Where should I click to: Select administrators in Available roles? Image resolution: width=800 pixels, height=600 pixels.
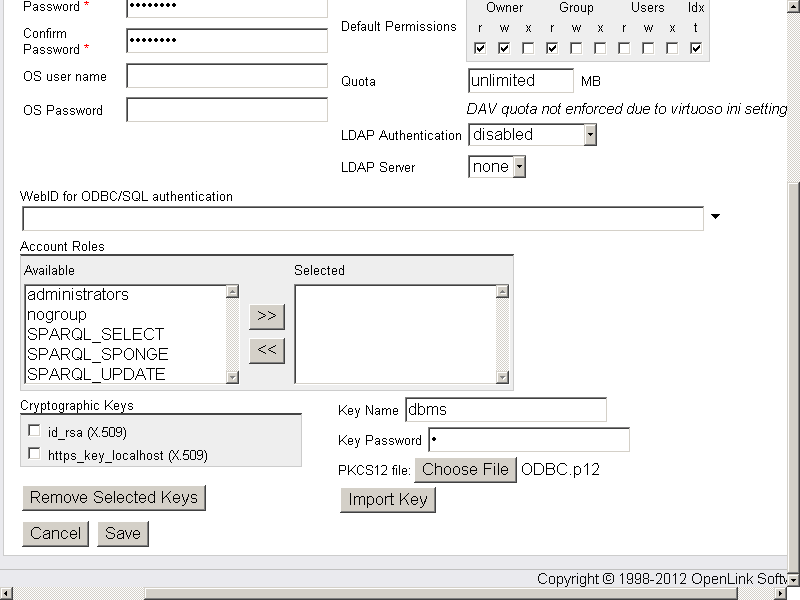pyautogui.click(x=78, y=295)
